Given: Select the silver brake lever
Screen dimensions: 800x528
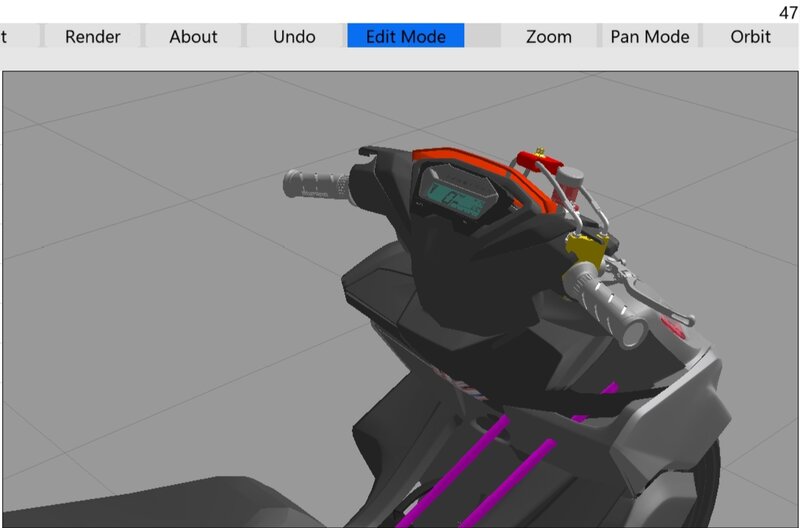Looking at the screenshot, I should point(653,293).
